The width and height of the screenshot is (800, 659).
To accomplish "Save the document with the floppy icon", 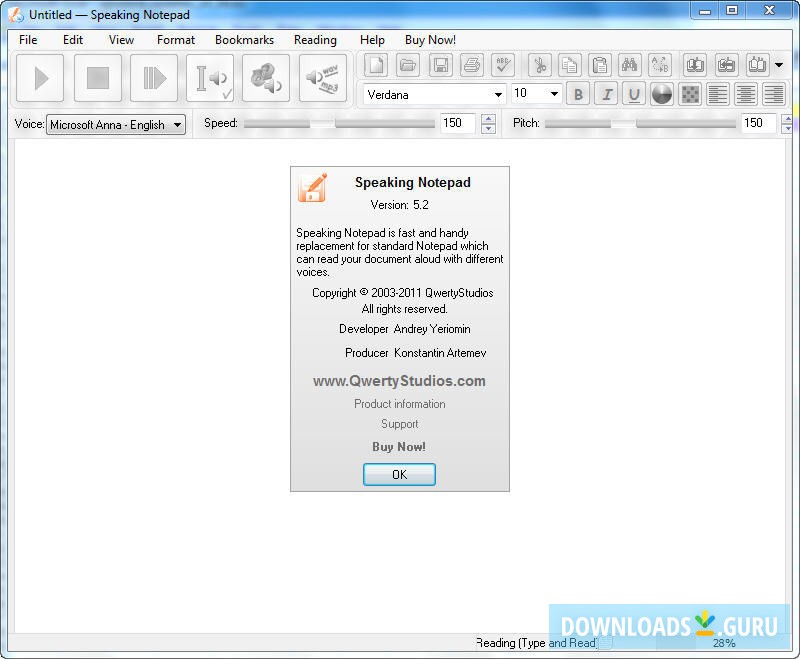I will pyautogui.click(x=440, y=65).
